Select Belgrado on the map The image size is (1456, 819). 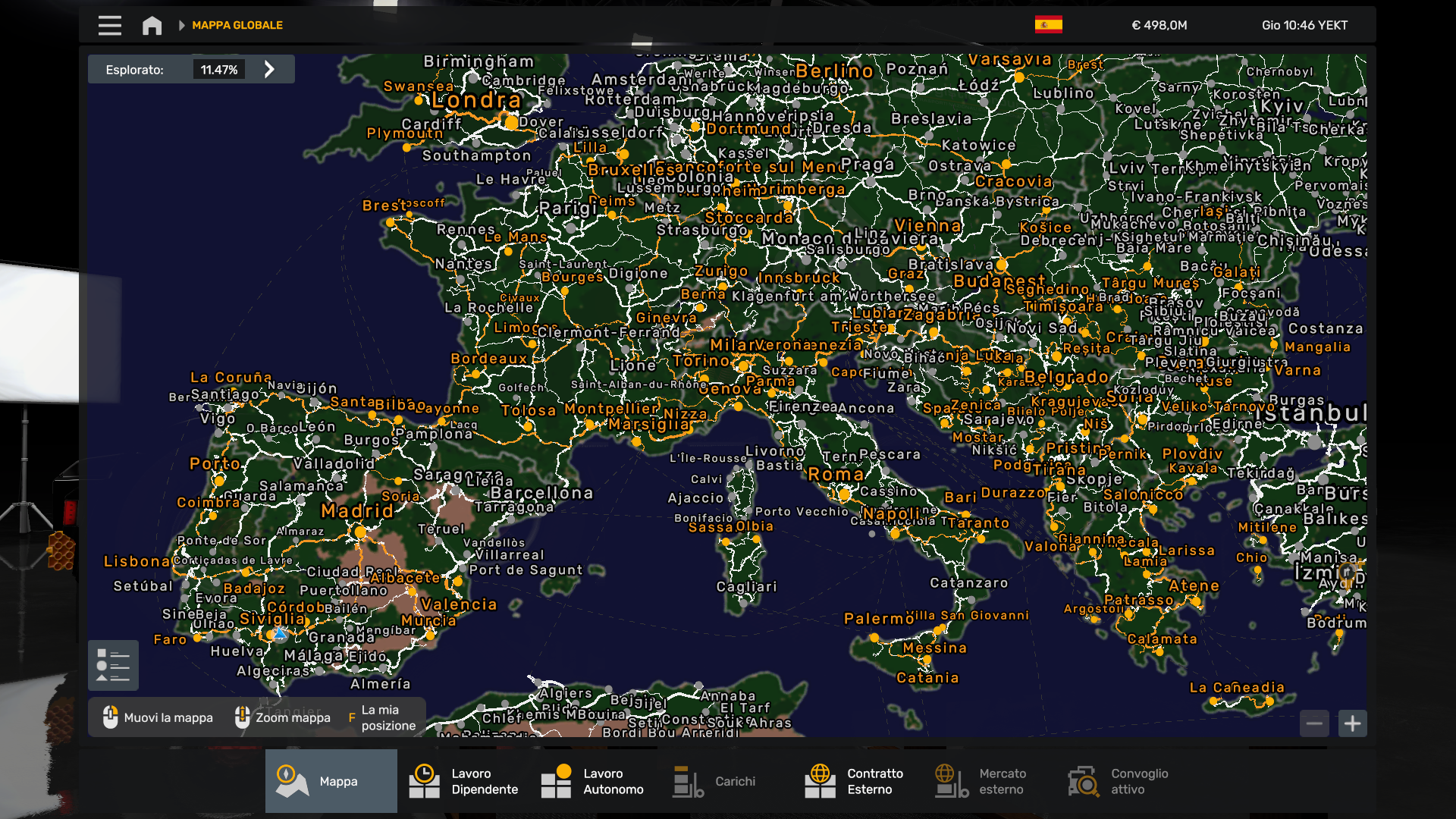click(1066, 377)
